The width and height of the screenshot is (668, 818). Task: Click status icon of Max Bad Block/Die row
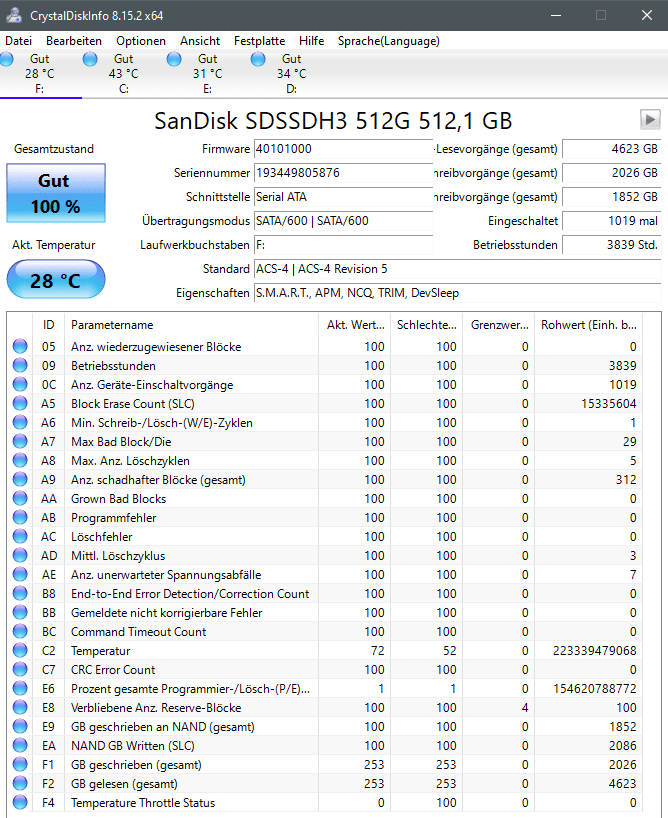pyautogui.click(x=20, y=441)
